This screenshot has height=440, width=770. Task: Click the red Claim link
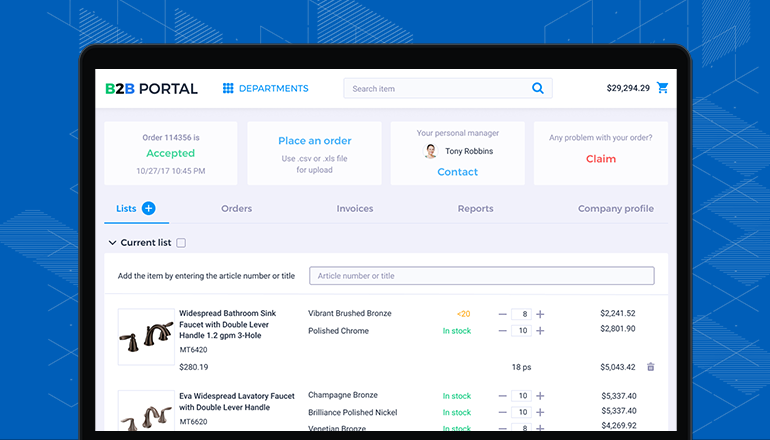click(x=600, y=159)
